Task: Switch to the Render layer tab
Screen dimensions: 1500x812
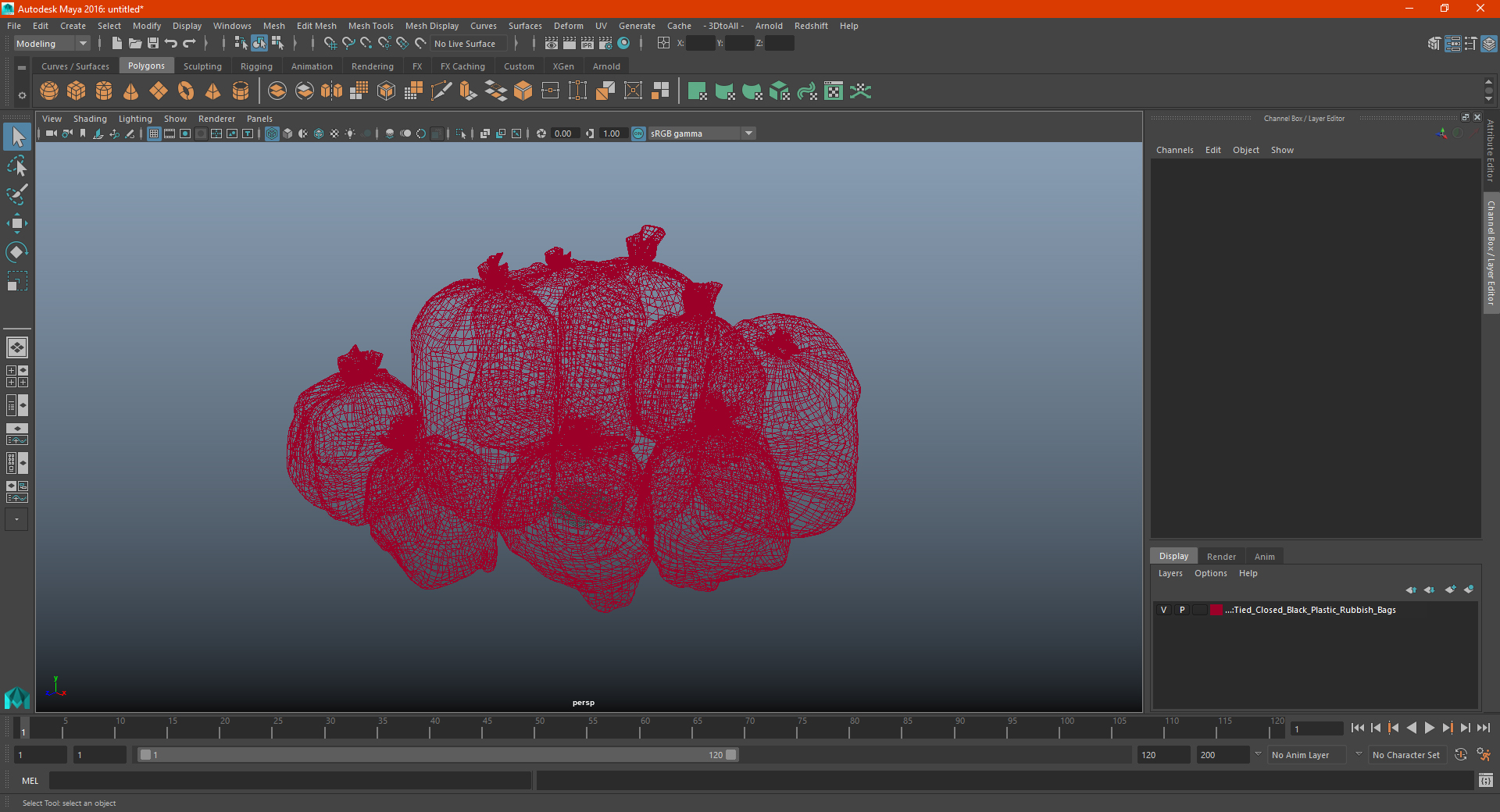Action: coord(1221,557)
